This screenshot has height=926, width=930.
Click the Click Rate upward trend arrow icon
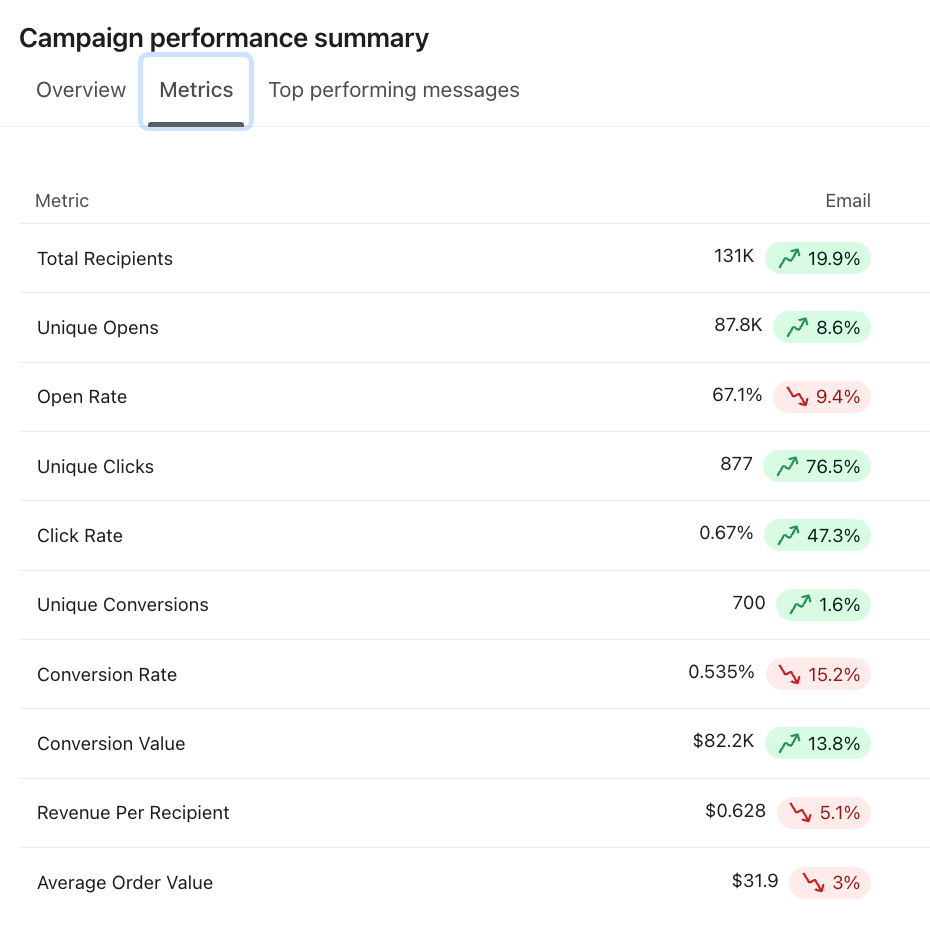788,536
